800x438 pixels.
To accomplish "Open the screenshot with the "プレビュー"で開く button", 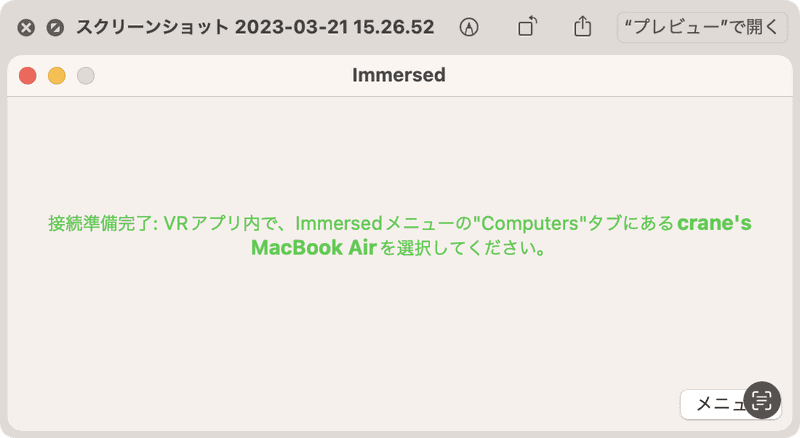I will click(702, 27).
